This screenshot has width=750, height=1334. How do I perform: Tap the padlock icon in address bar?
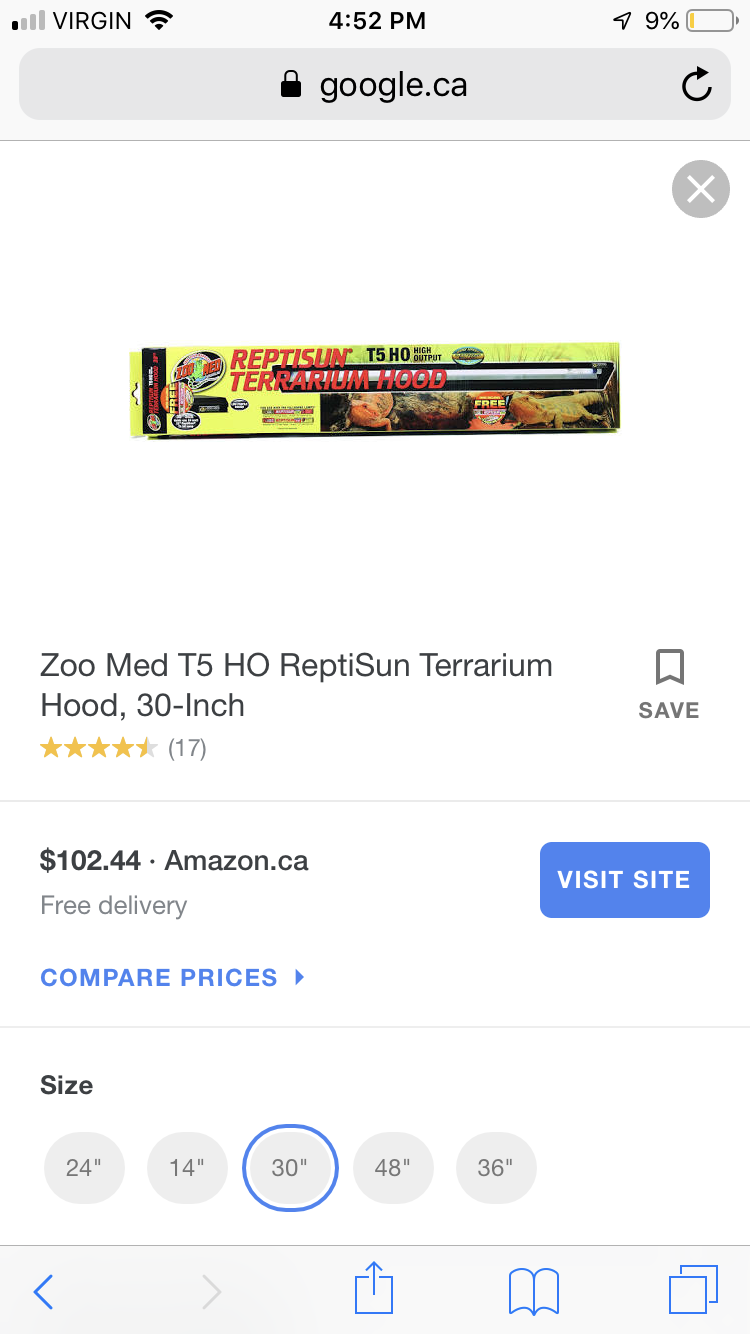click(291, 85)
